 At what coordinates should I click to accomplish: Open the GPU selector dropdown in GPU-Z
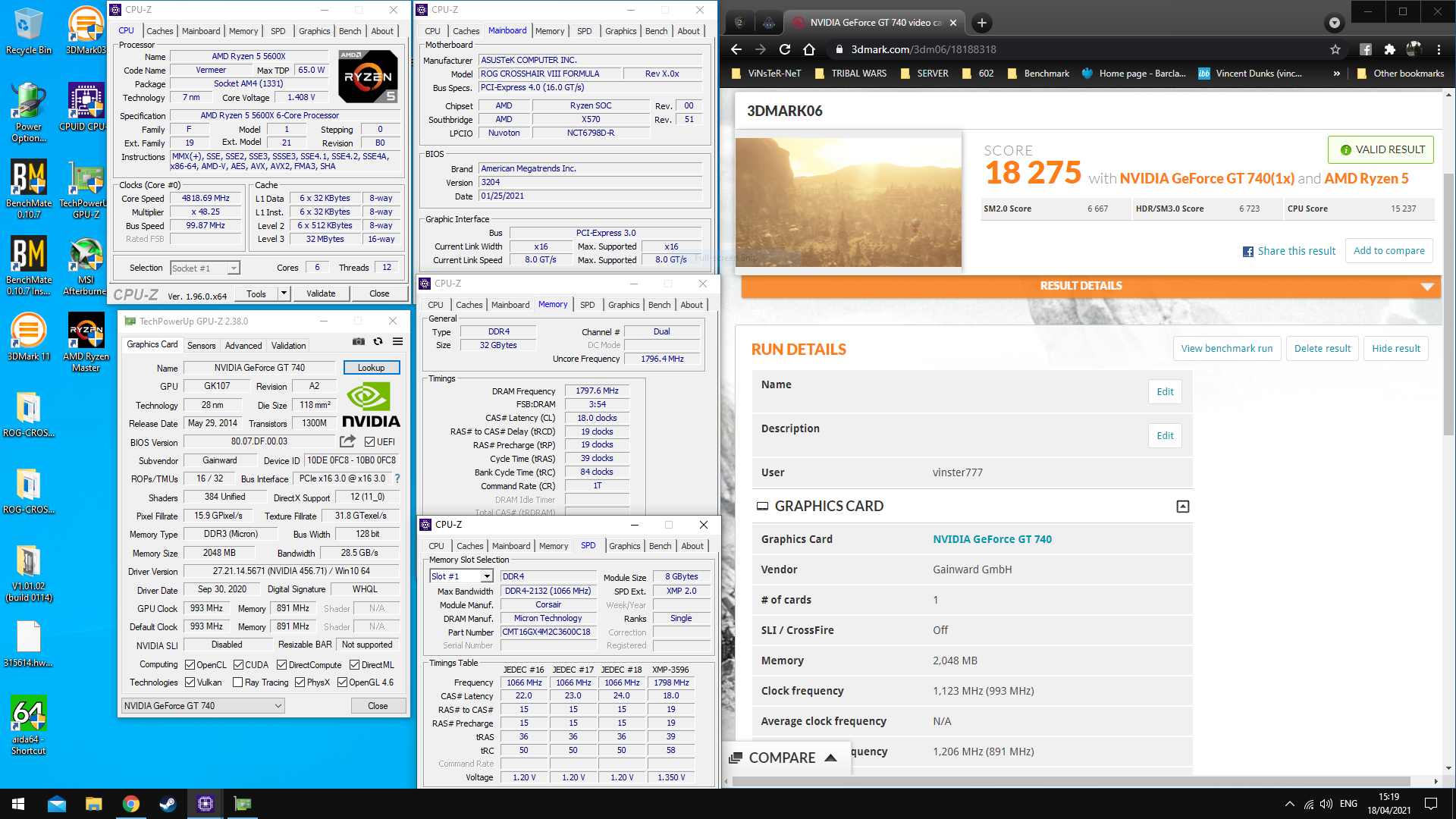click(x=202, y=706)
